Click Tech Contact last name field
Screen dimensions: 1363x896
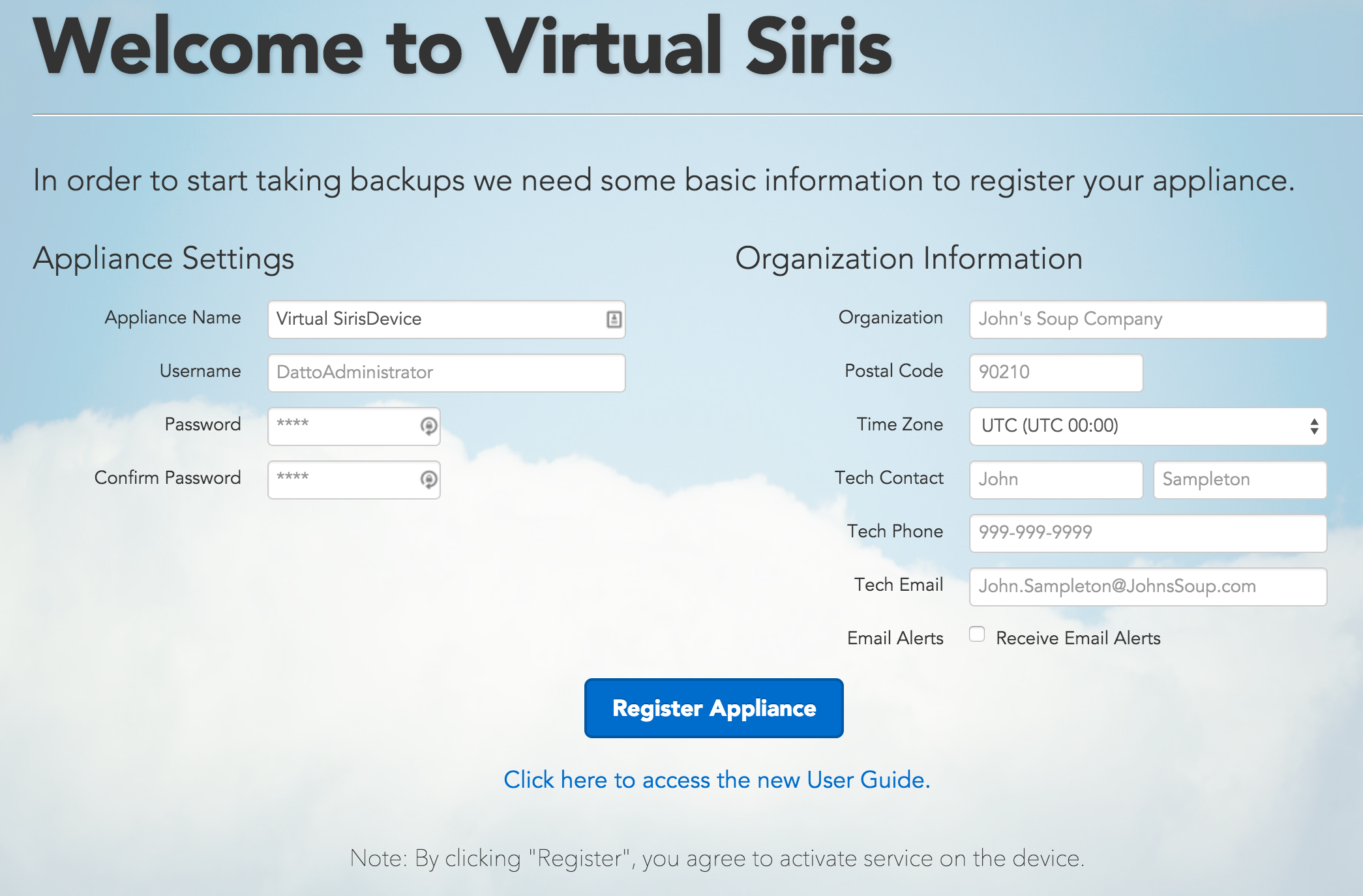click(x=1240, y=480)
